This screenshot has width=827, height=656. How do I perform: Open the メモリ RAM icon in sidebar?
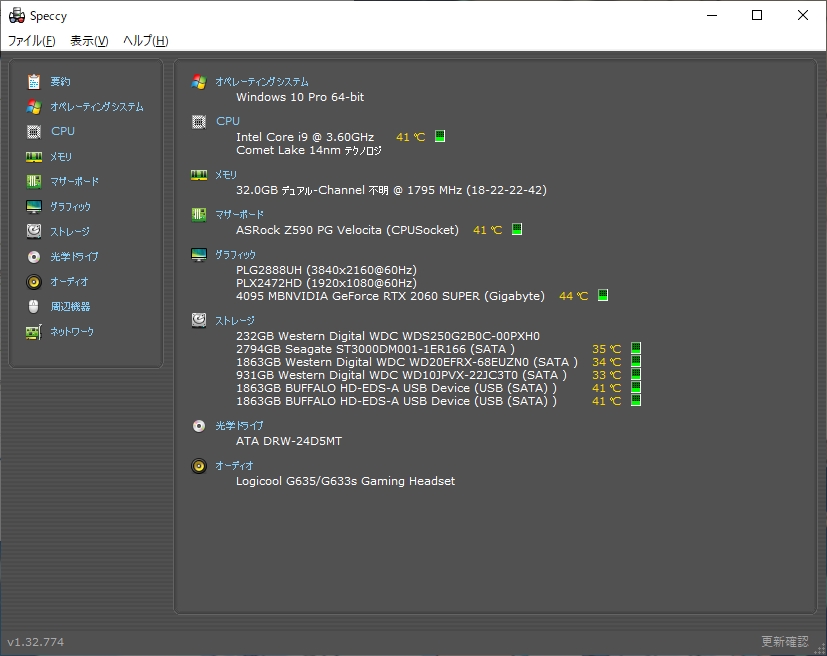tap(34, 156)
